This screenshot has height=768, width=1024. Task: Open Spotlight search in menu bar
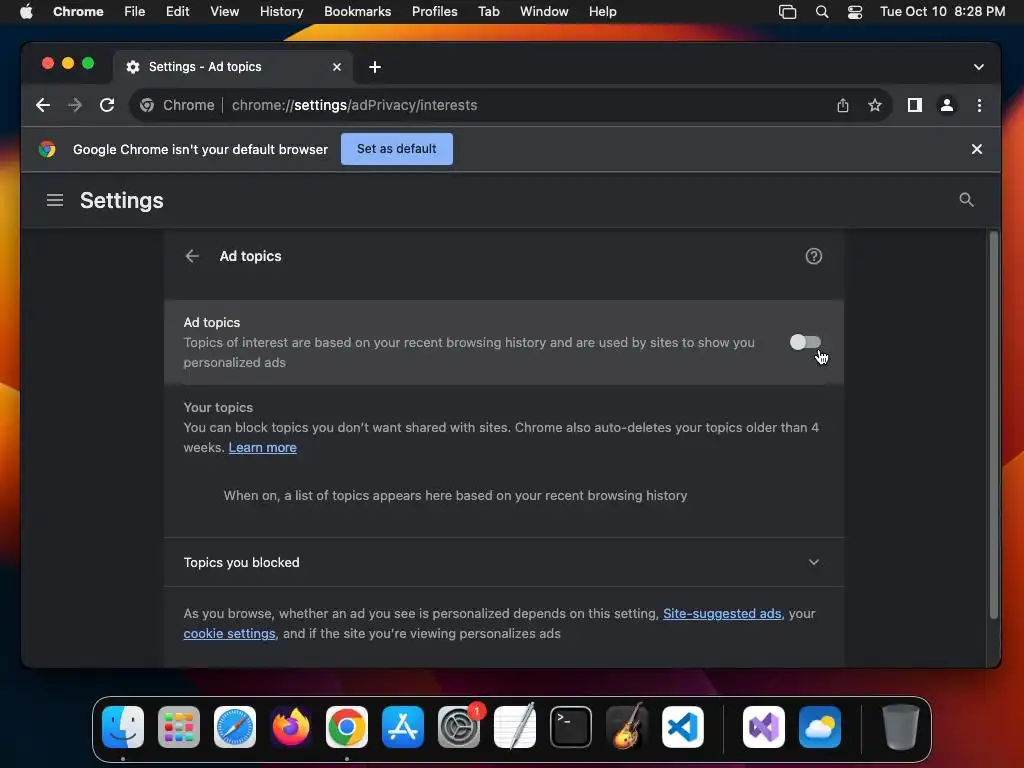[822, 12]
